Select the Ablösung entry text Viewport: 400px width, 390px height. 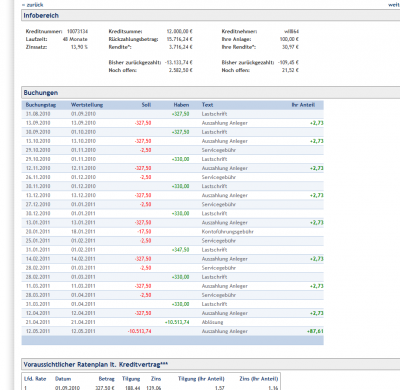point(212,322)
